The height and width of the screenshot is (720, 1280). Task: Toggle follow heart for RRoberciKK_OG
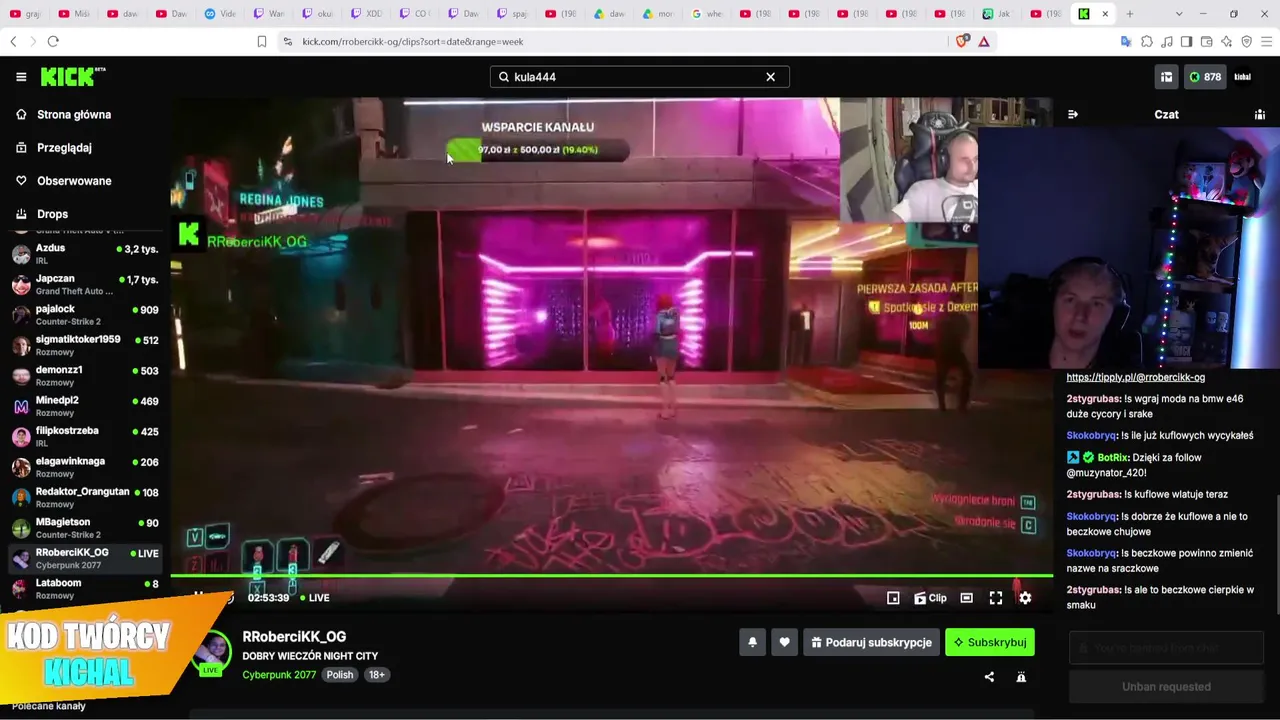[784, 642]
